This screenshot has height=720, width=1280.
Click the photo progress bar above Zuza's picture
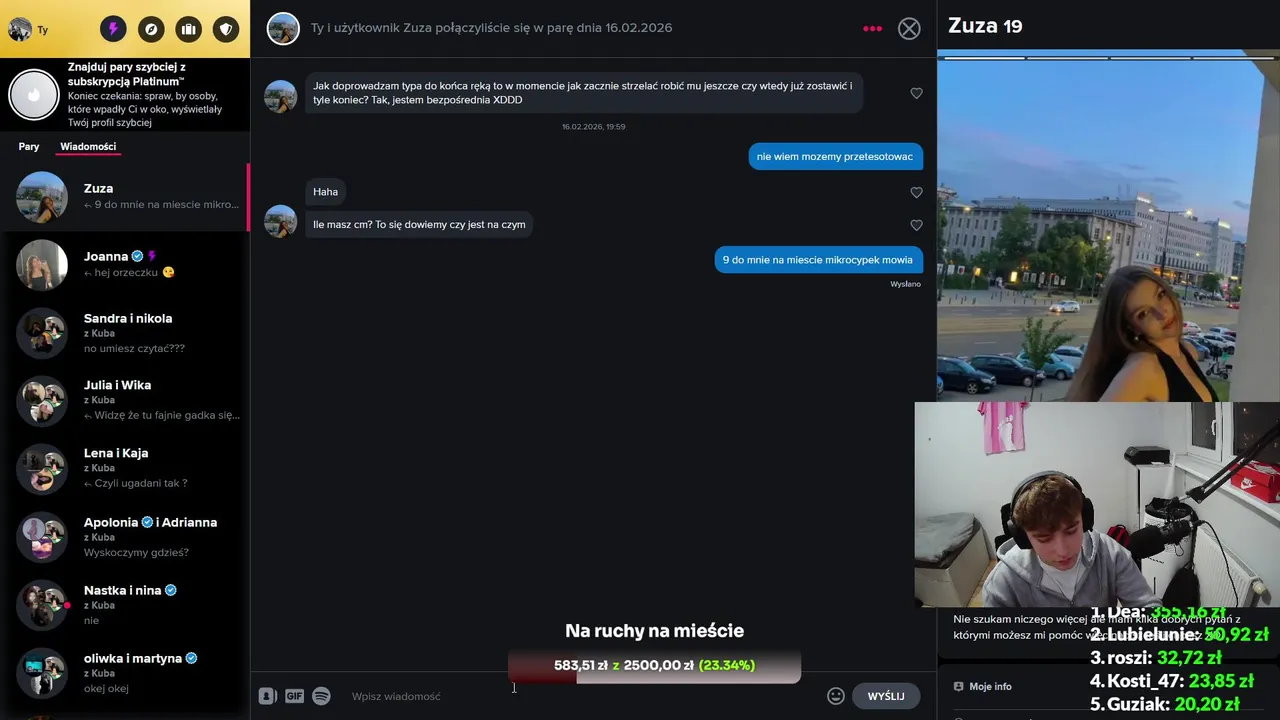click(x=1108, y=58)
